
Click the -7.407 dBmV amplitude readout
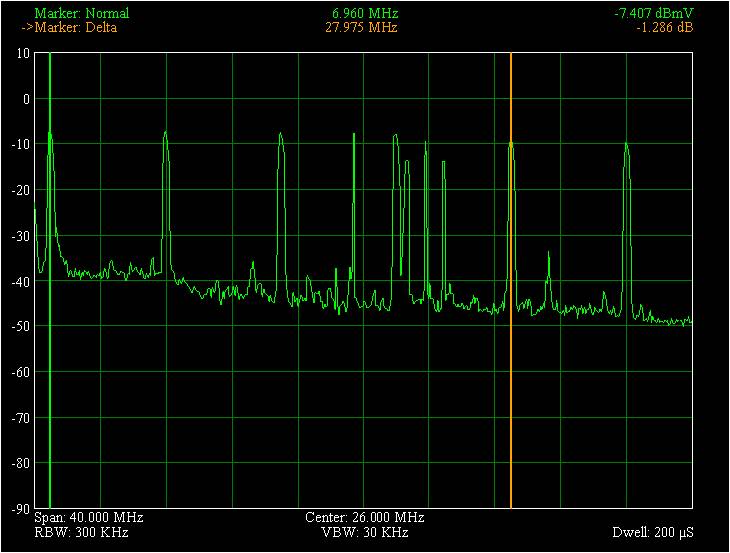click(654, 14)
